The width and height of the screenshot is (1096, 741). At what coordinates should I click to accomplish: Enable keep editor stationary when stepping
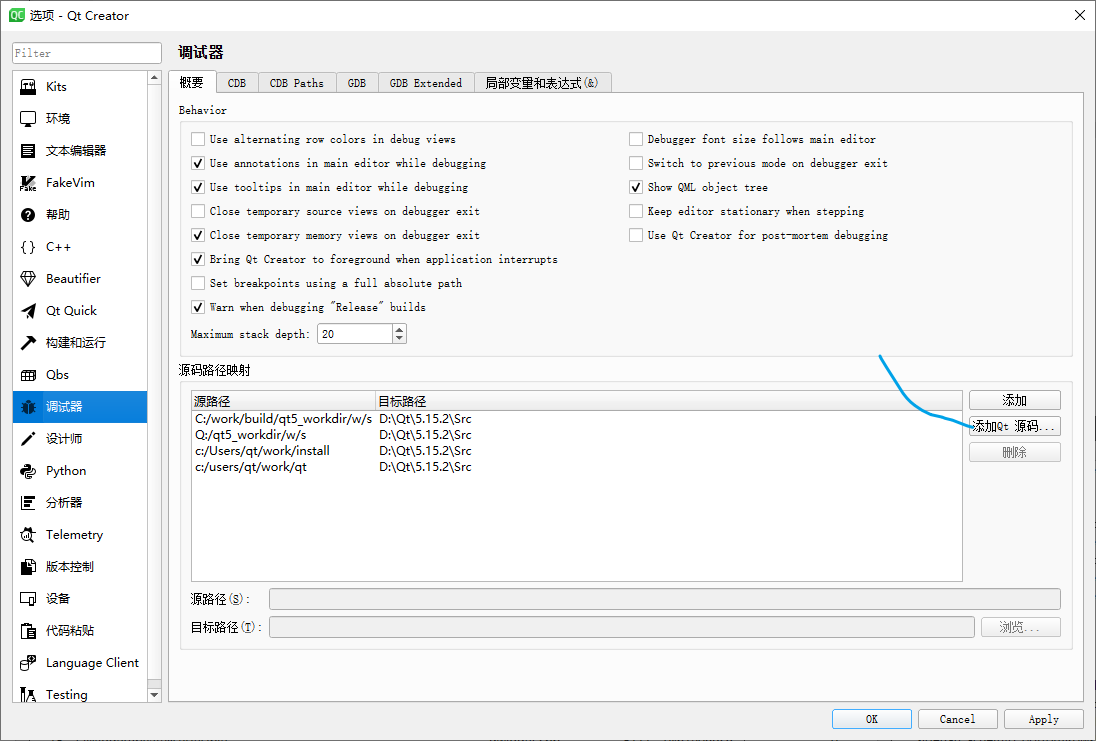tap(635, 211)
